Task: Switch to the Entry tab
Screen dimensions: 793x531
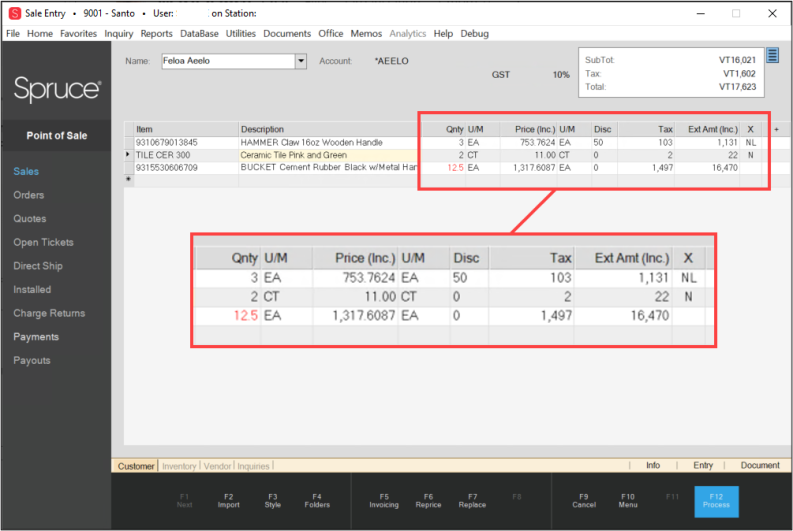Action: pos(703,465)
